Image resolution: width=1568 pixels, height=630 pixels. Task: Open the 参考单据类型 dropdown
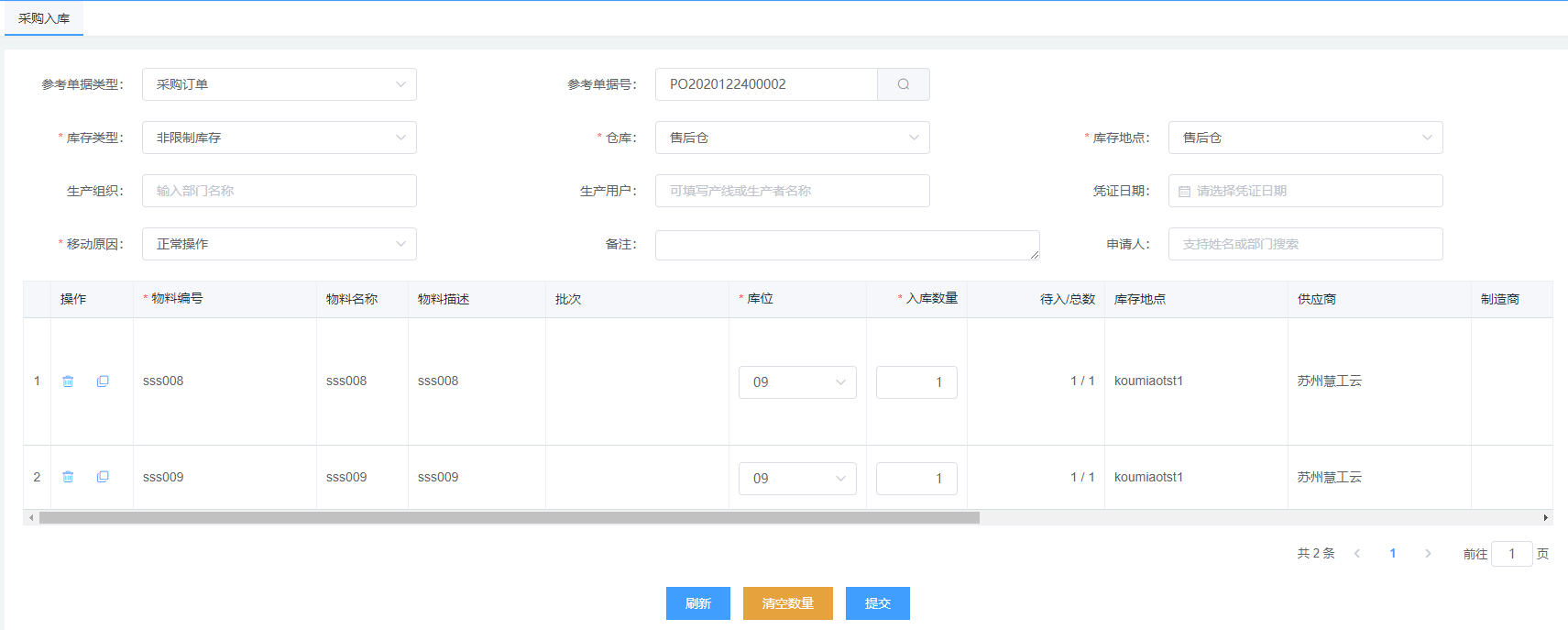[x=279, y=84]
